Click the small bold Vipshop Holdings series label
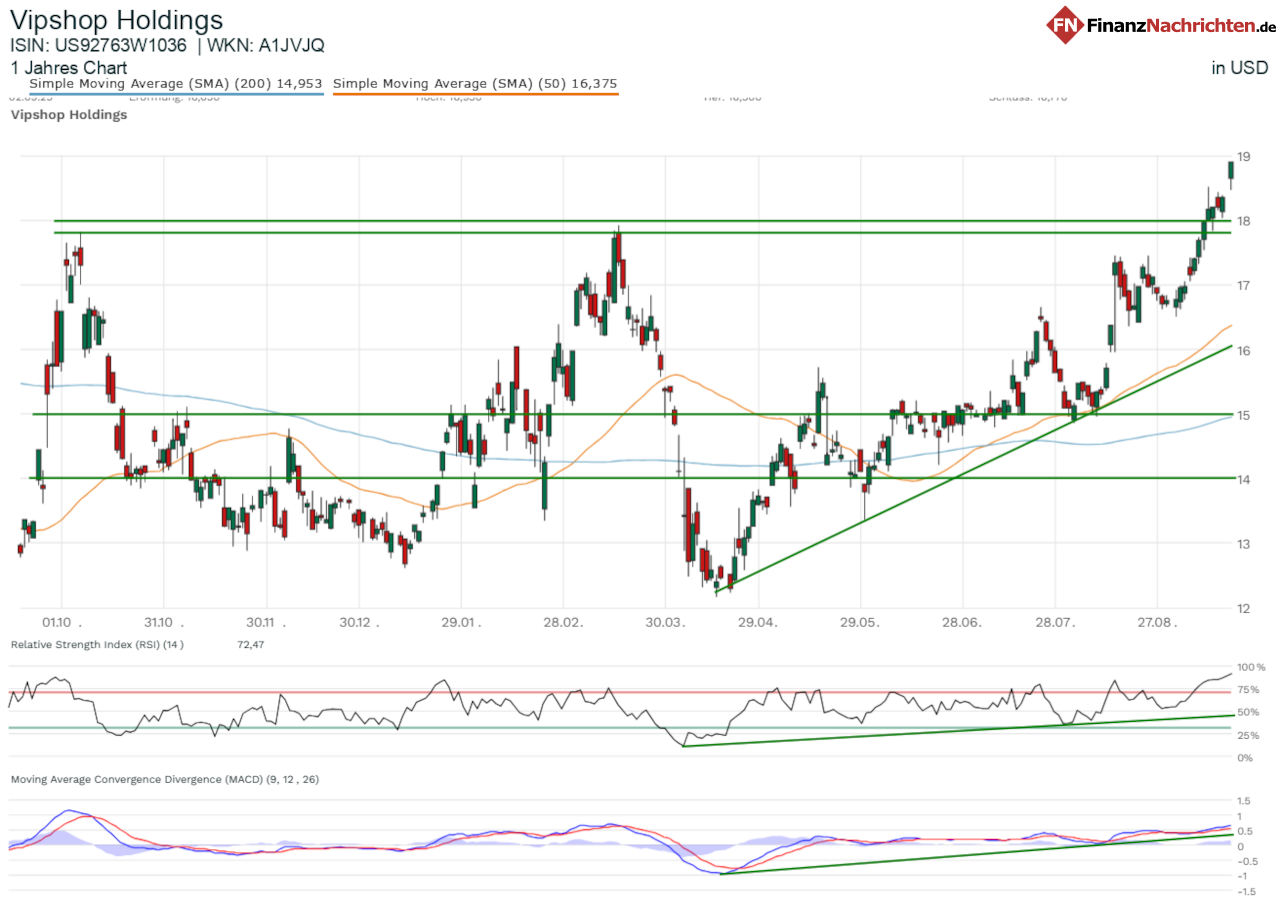The height and width of the screenshot is (900, 1280). 69,115
